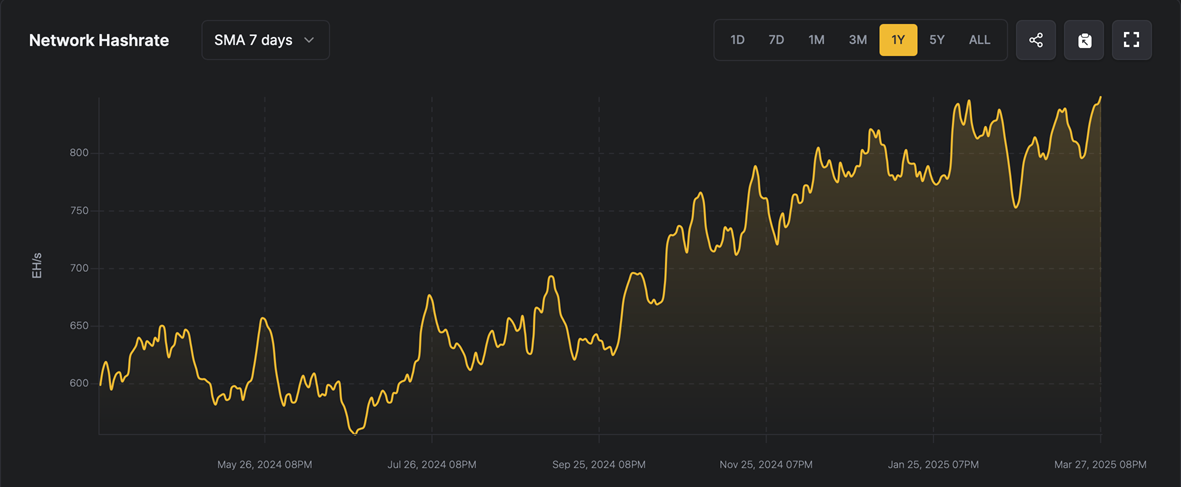Switch to the 7D time range
This screenshot has height=487, width=1181.
click(x=776, y=40)
